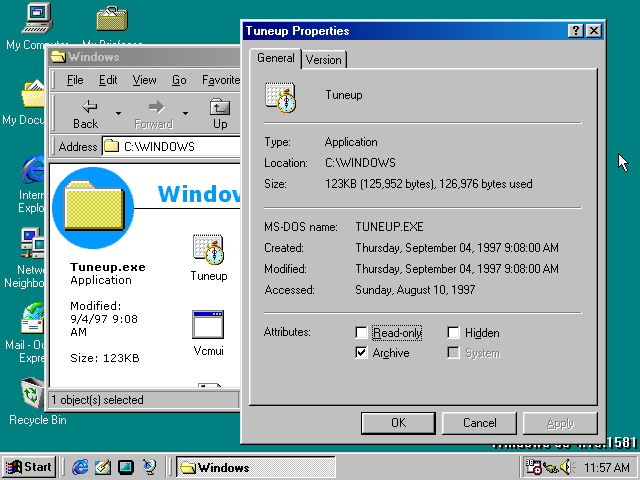Screen dimensions: 640x480
Task: Open the Recycle Bin desktop icon
Action: [33, 393]
